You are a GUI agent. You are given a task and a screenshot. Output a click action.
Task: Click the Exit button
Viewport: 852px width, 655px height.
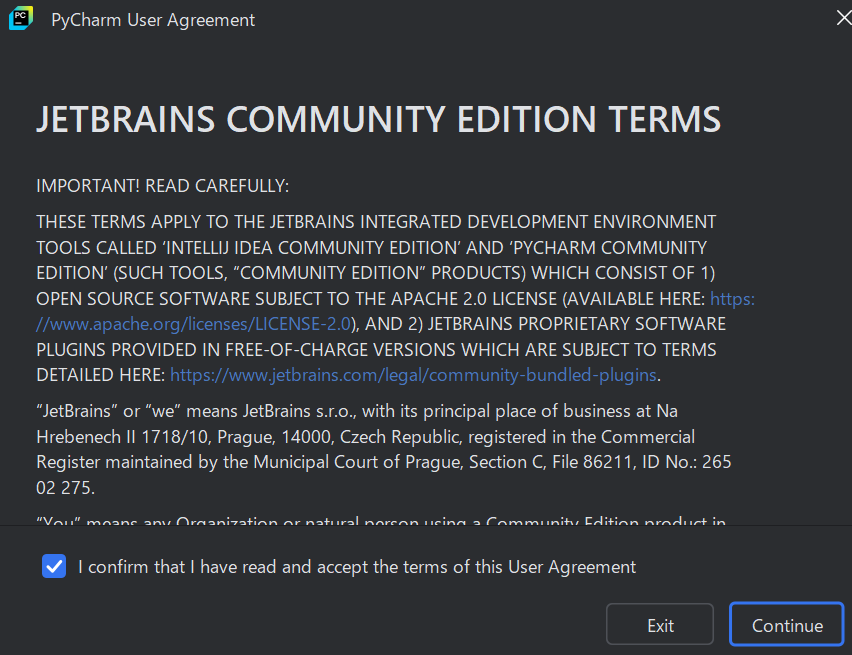coord(660,625)
